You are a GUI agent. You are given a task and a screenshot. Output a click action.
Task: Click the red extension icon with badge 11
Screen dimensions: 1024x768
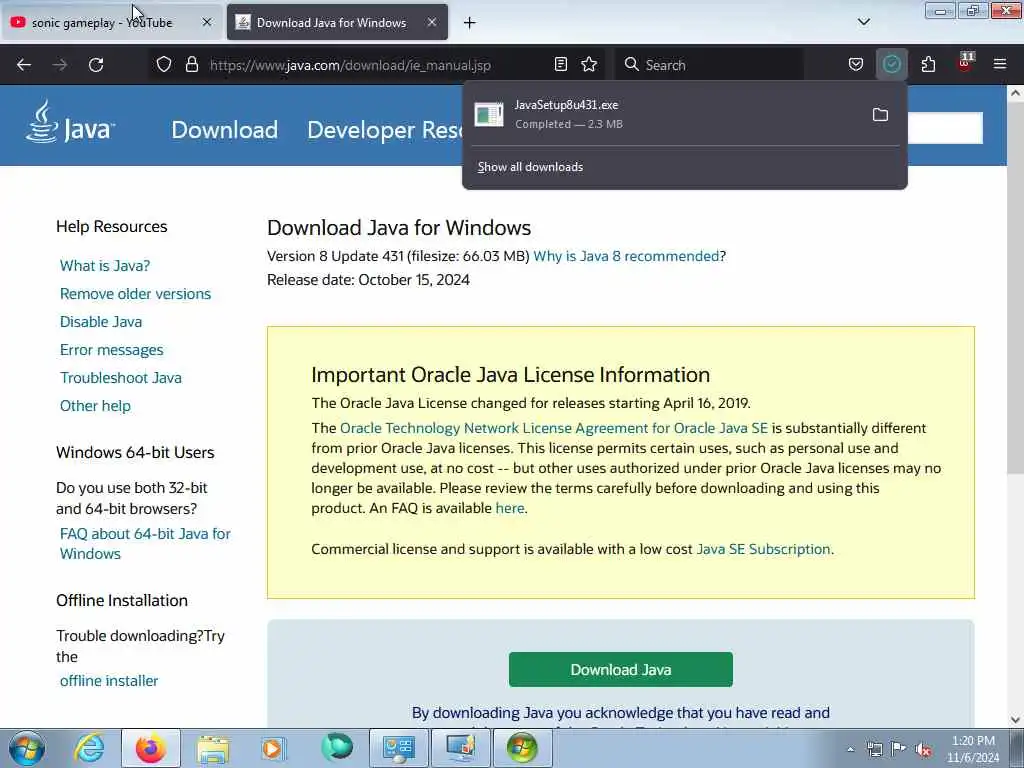965,63
